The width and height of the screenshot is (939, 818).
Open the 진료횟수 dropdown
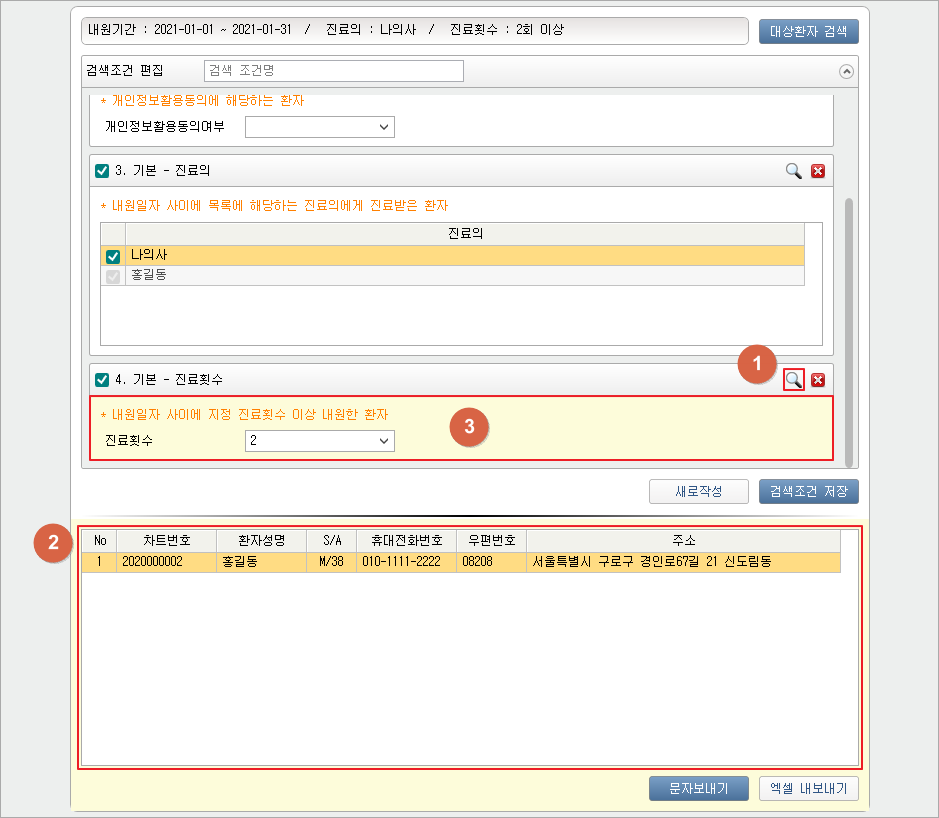(320, 441)
